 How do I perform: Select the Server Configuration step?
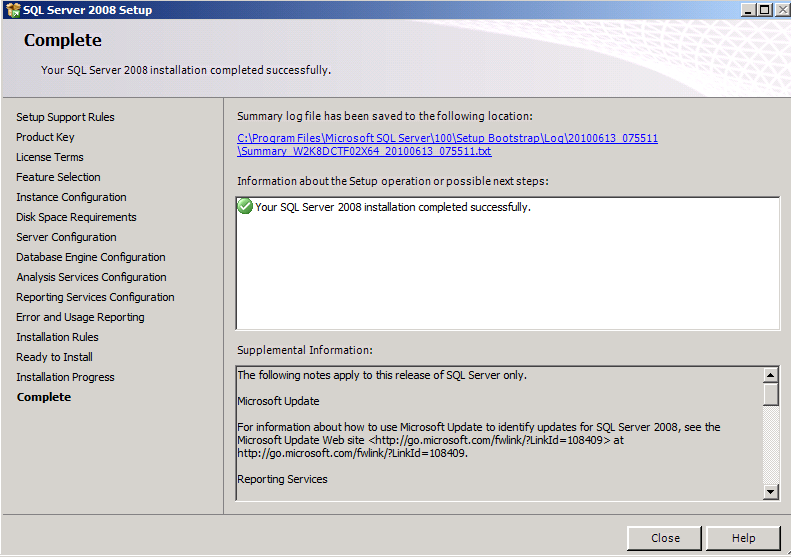[x=66, y=237]
